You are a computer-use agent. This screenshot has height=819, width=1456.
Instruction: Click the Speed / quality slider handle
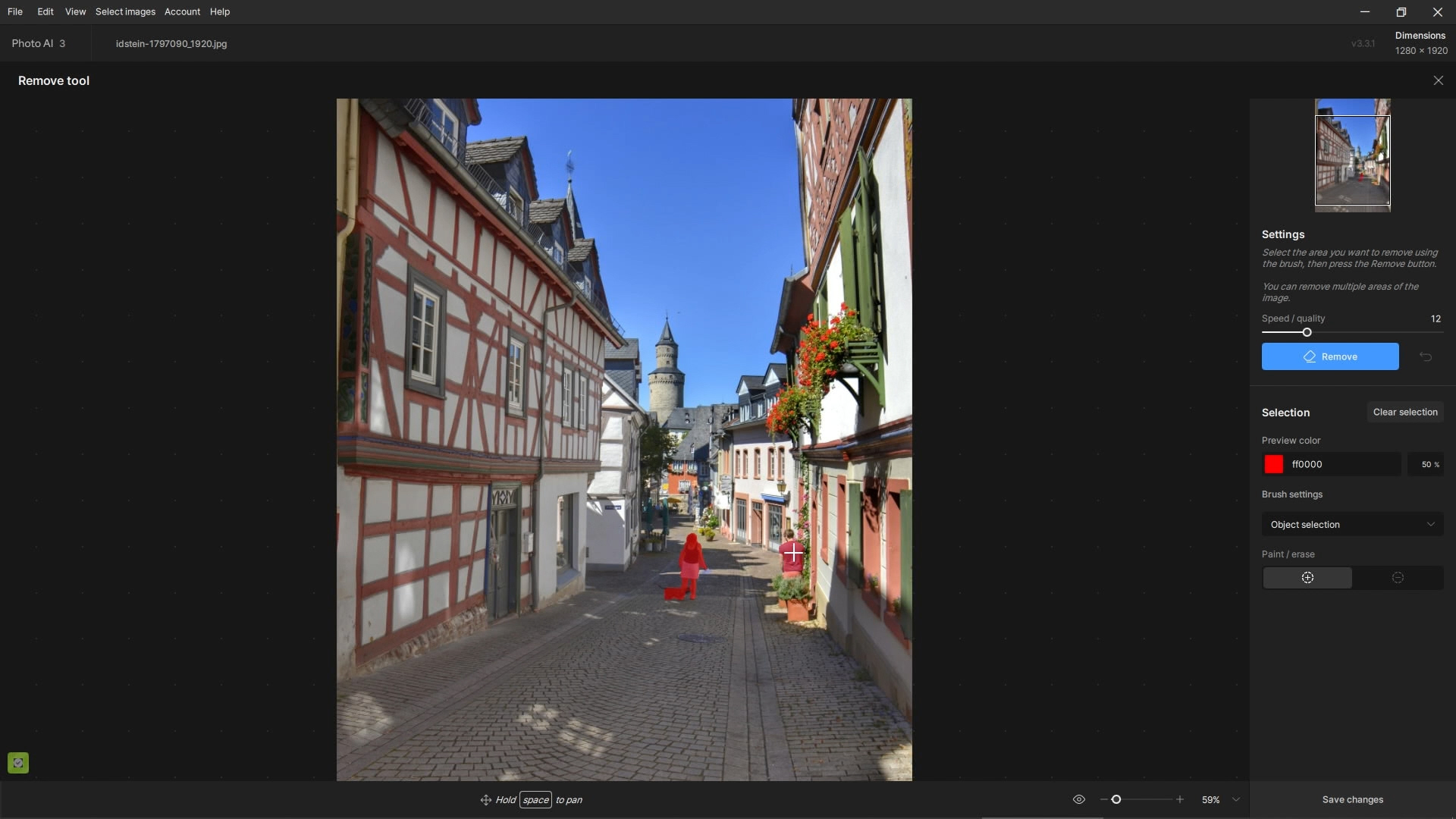point(1307,332)
